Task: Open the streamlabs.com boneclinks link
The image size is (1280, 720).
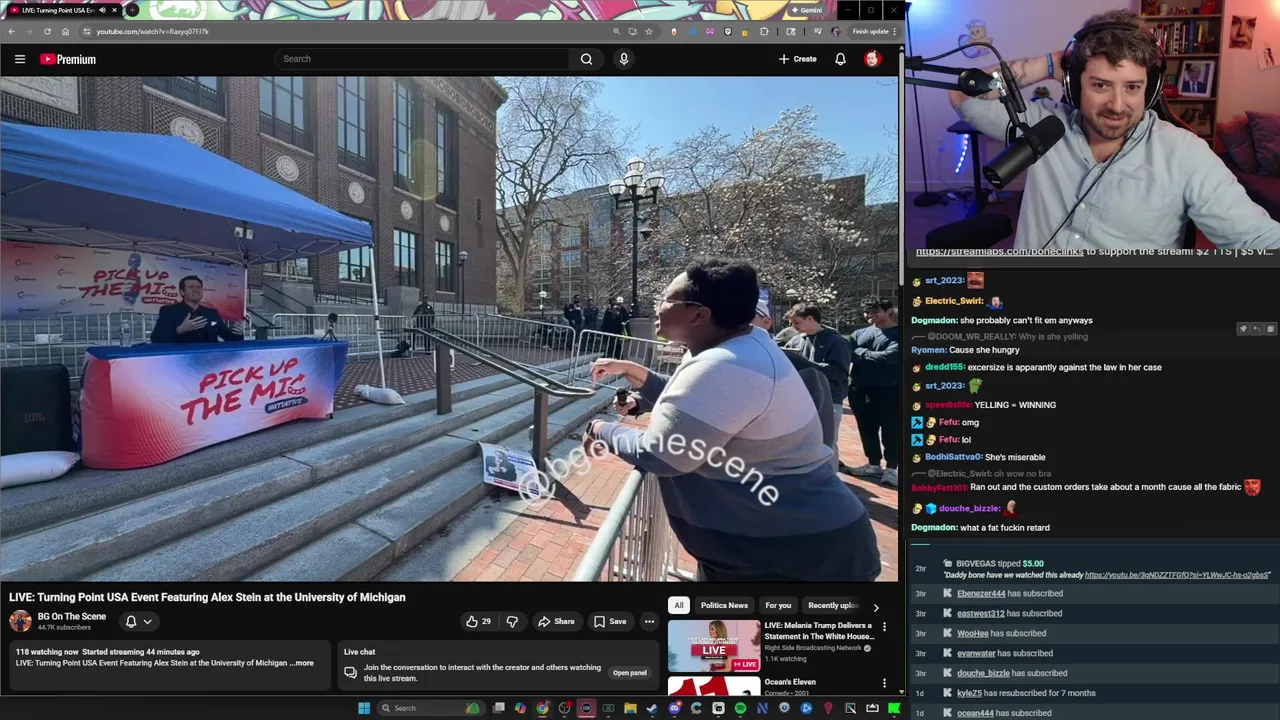Action: tap(999, 252)
